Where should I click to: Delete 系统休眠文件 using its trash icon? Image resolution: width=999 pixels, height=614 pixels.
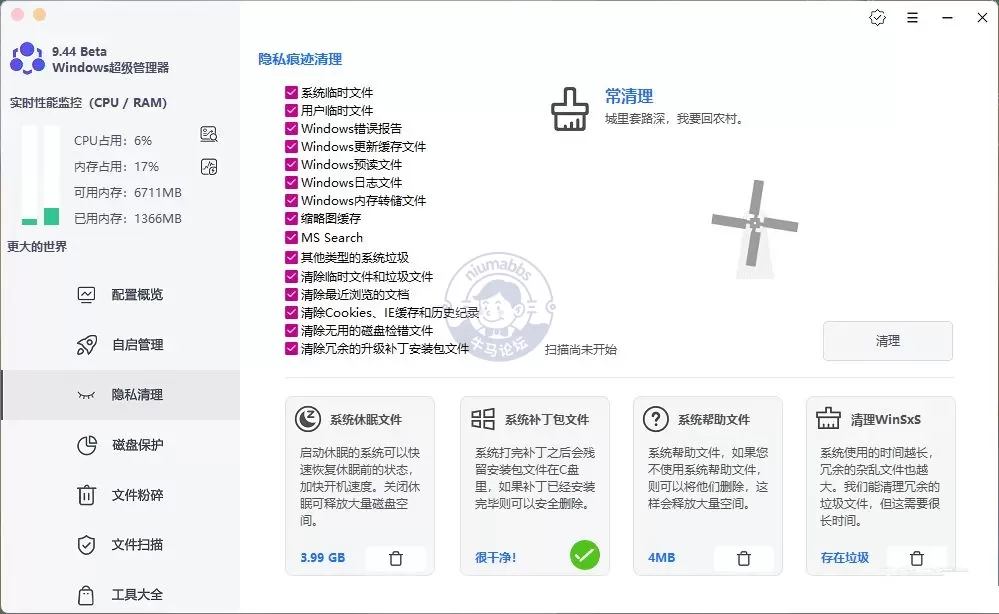point(396,558)
